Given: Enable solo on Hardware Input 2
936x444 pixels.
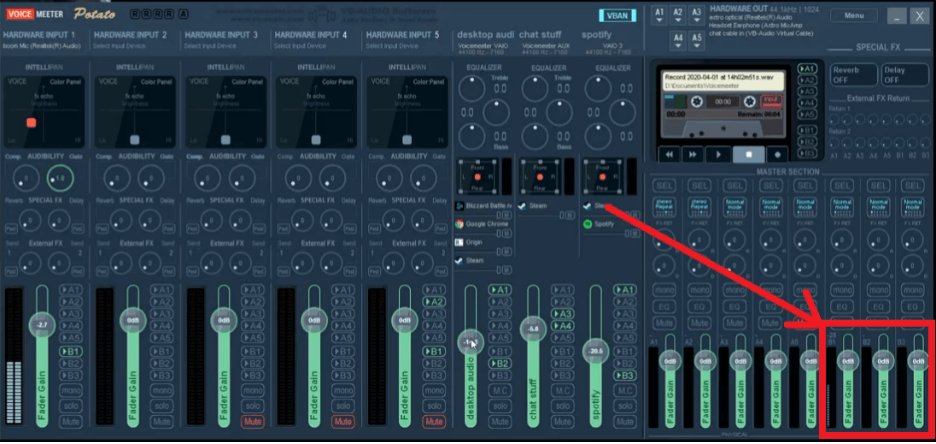Looking at the screenshot, I should point(161,406).
